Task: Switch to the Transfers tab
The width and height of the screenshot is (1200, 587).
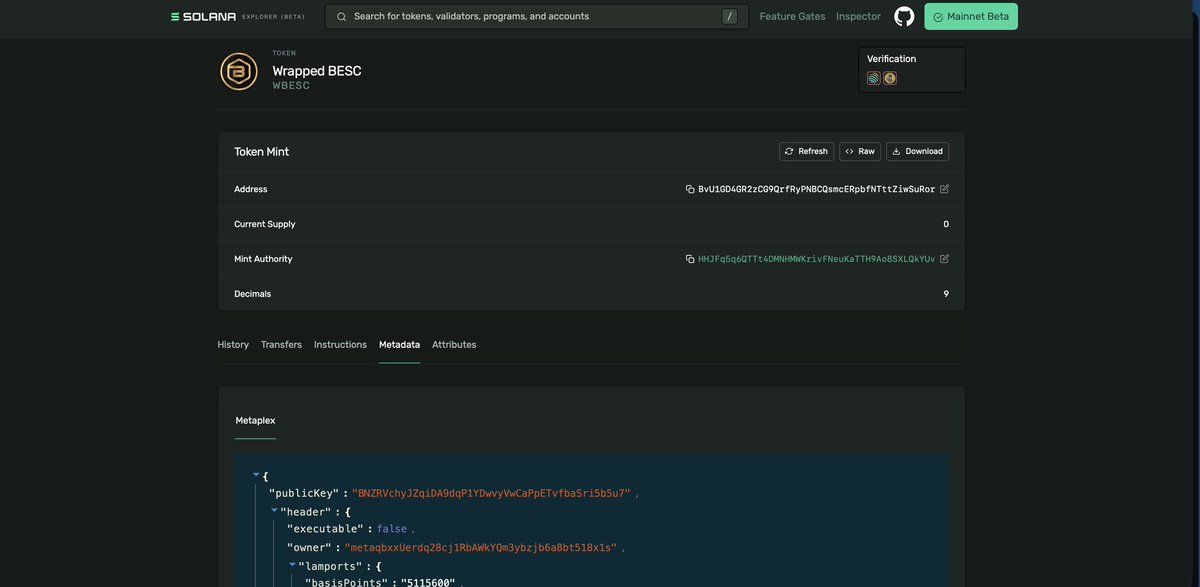Action: [281, 345]
